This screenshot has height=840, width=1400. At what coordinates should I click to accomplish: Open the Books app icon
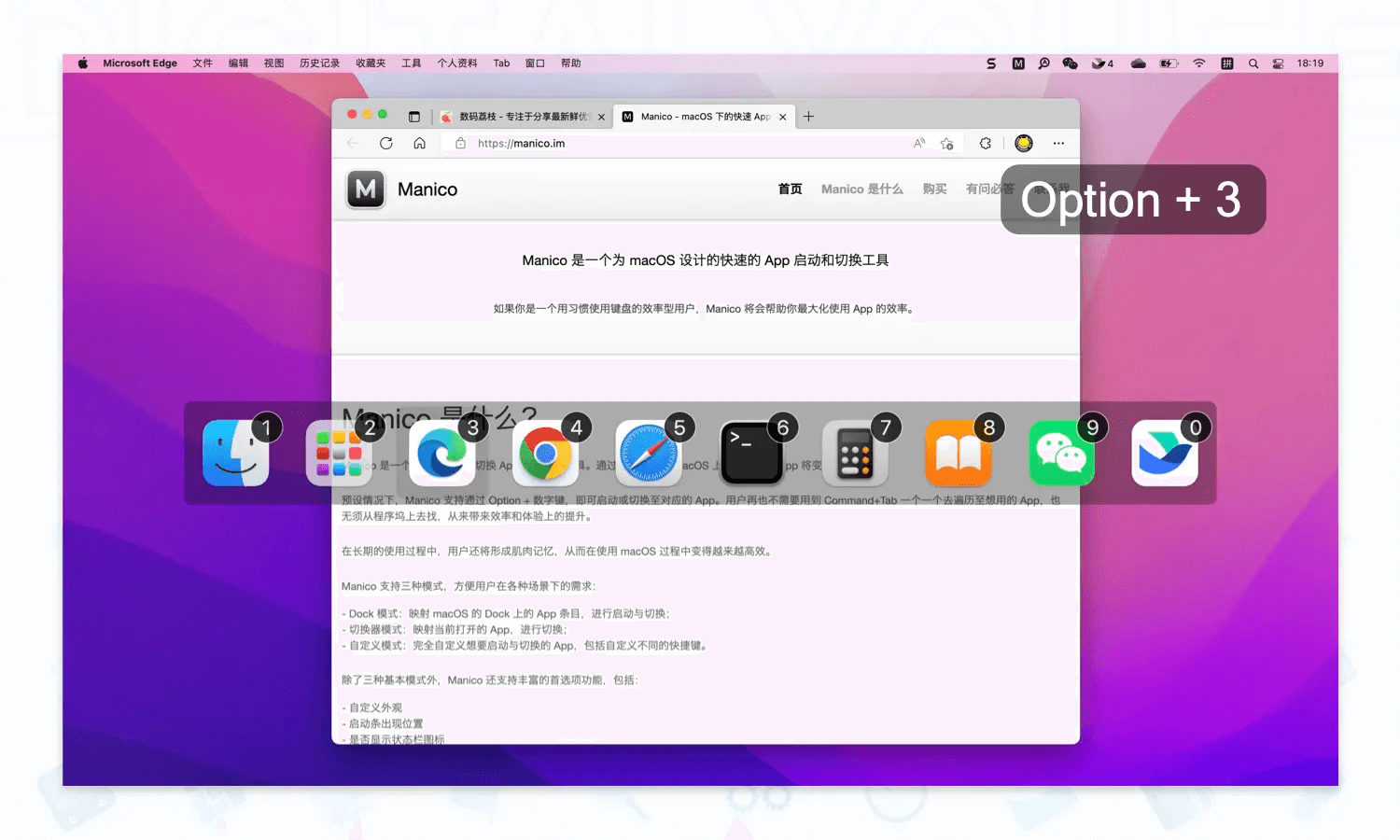pyautogui.click(x=959, y=454)
